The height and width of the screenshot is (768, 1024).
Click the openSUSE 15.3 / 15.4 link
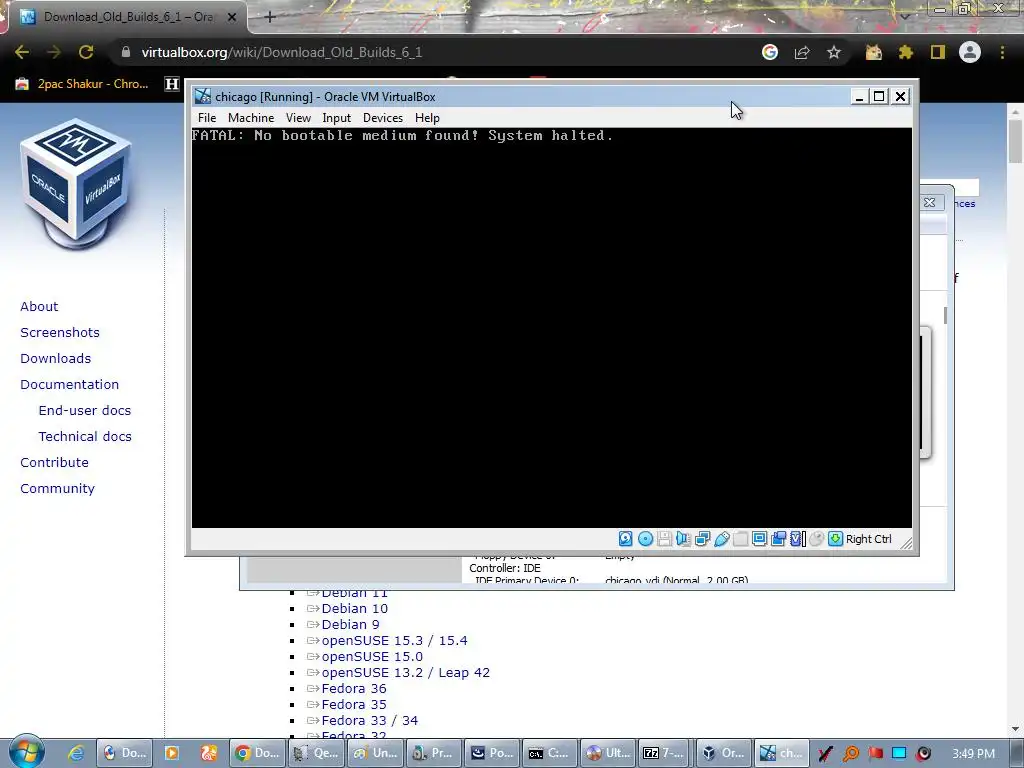point(394,641)
